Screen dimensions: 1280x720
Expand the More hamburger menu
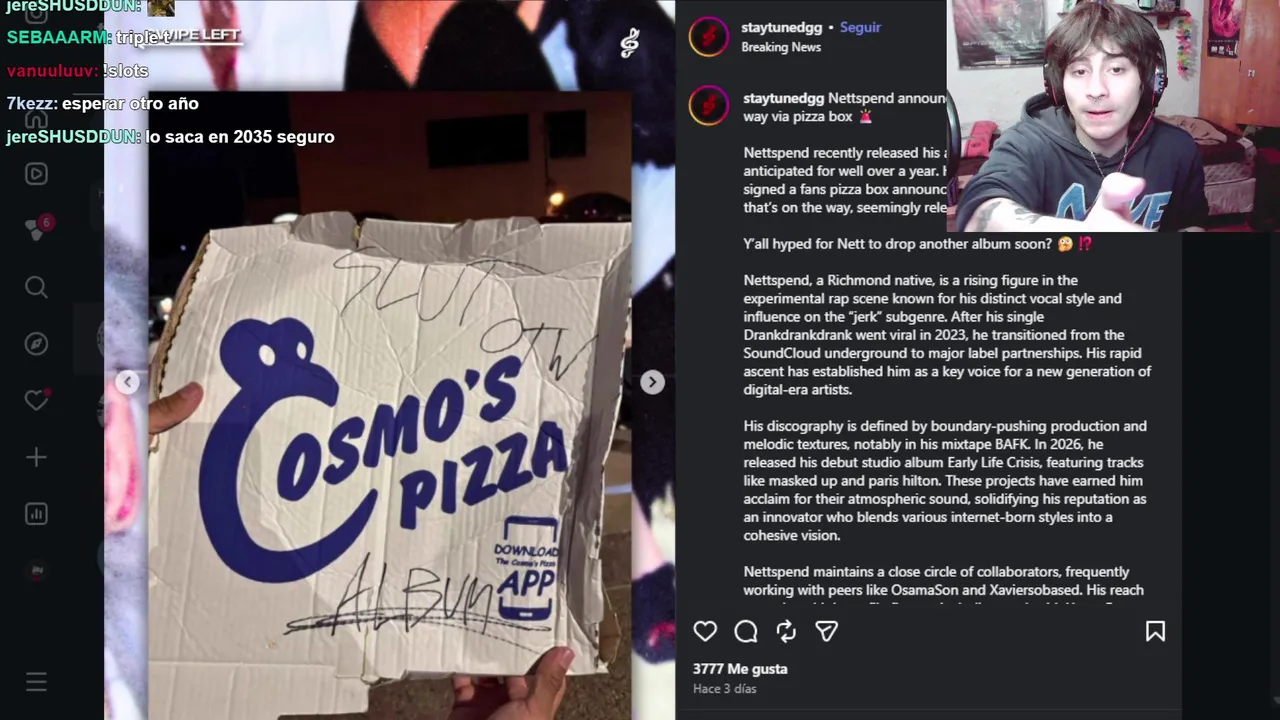36,682
